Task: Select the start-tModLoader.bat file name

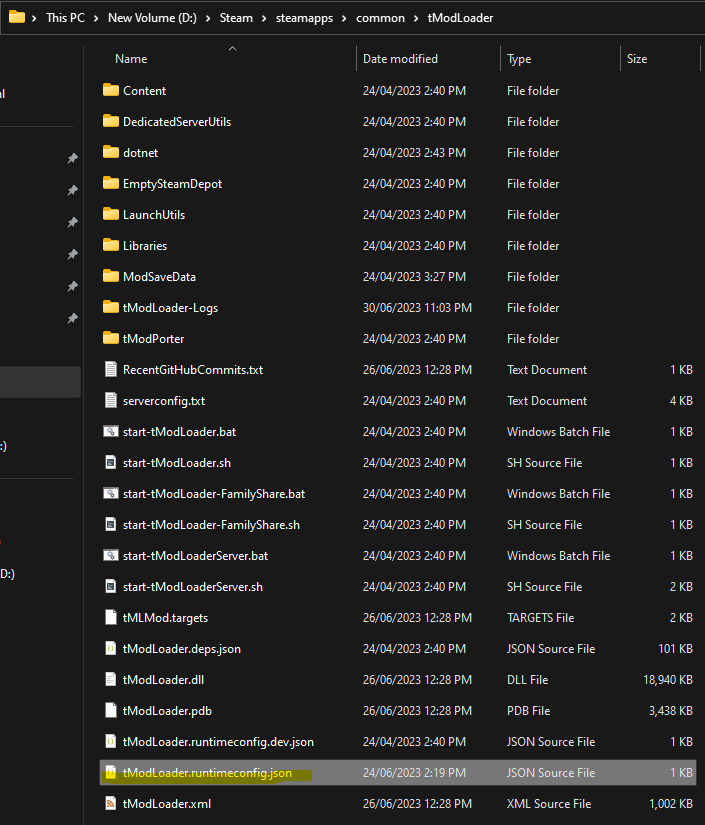Action: click(x=179, y=431)
